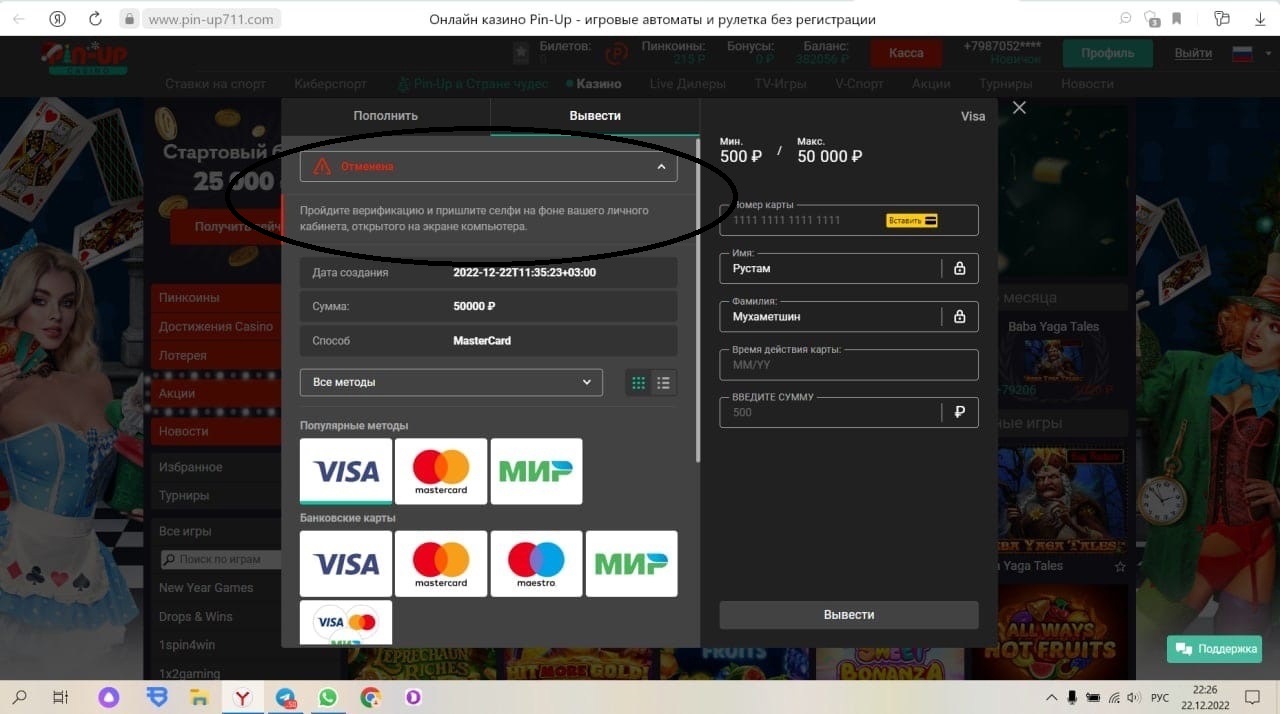Open the Поддержка support chat
This screenshot has height=714, width=1280.
point(1214,649)
